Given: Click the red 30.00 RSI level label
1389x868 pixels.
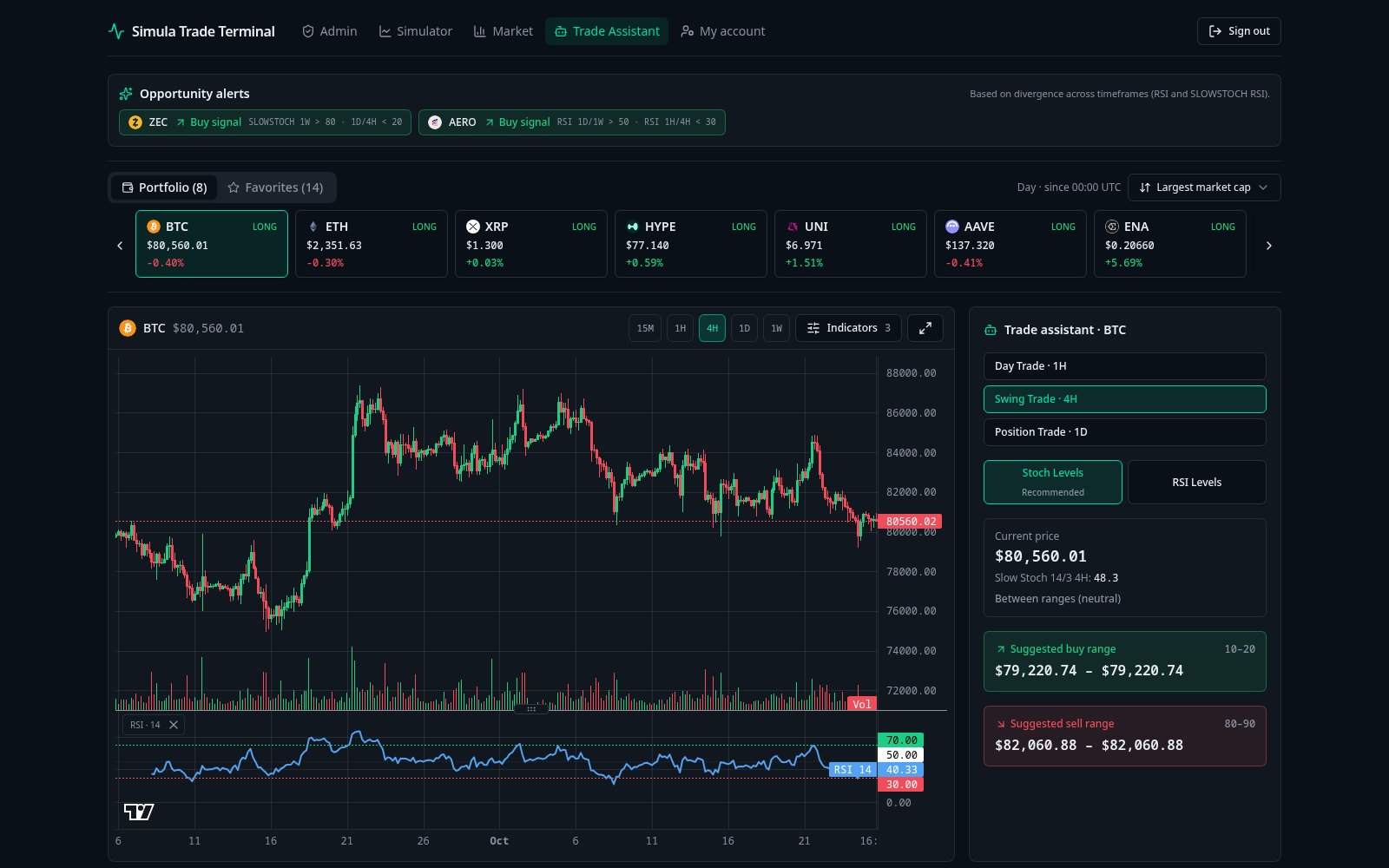Looking at the screenshot, I should [x=901, y=785].
